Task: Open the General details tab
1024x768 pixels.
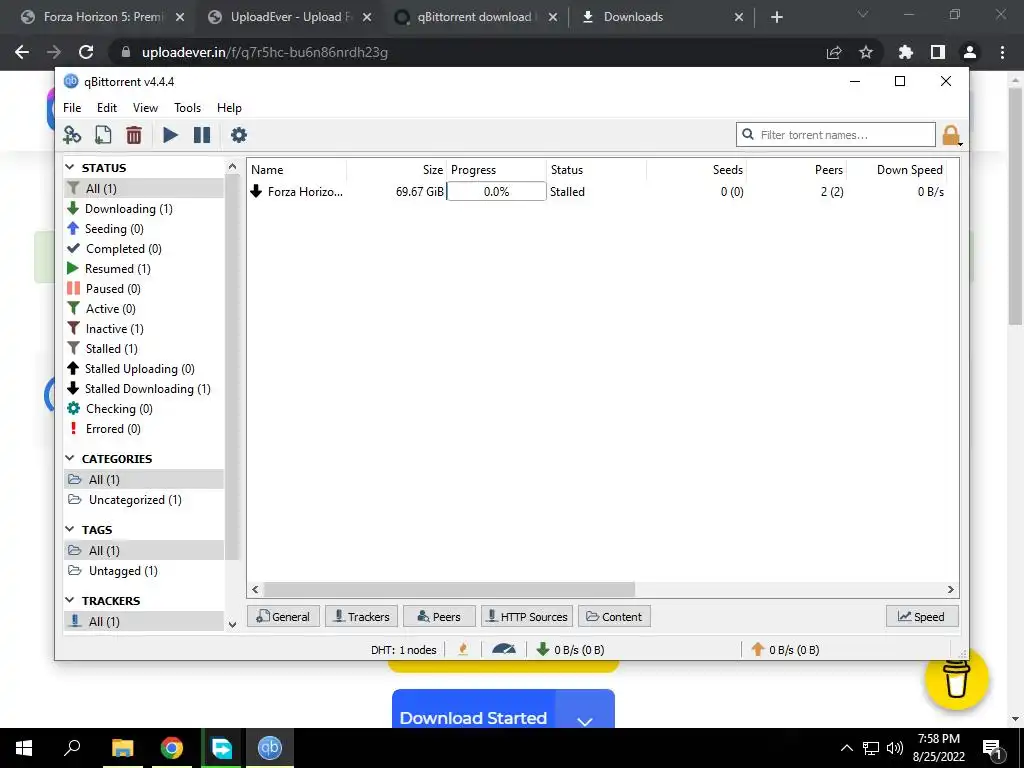Action: (283, 616)
